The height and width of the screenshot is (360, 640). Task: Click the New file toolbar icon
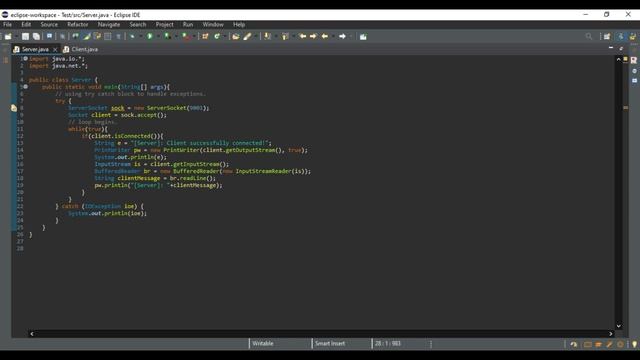(8, 37)
